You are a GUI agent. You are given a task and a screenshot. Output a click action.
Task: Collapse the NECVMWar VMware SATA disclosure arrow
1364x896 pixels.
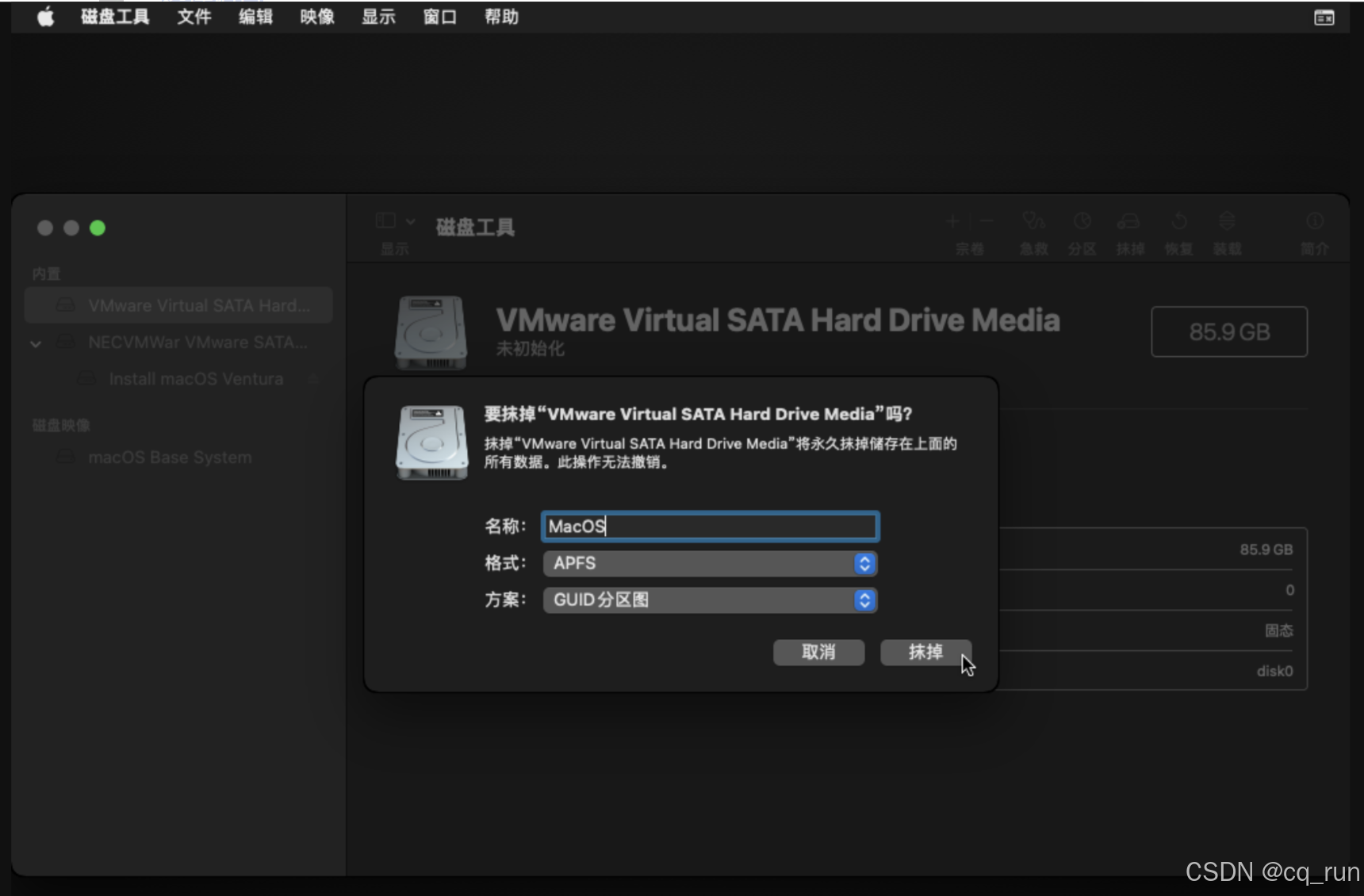click(x=36, y=343)
